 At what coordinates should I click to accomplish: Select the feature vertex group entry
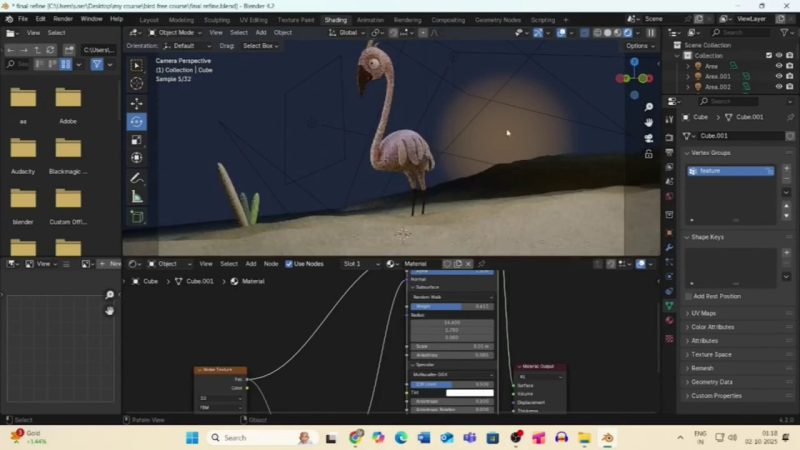[x=730, y=171]
